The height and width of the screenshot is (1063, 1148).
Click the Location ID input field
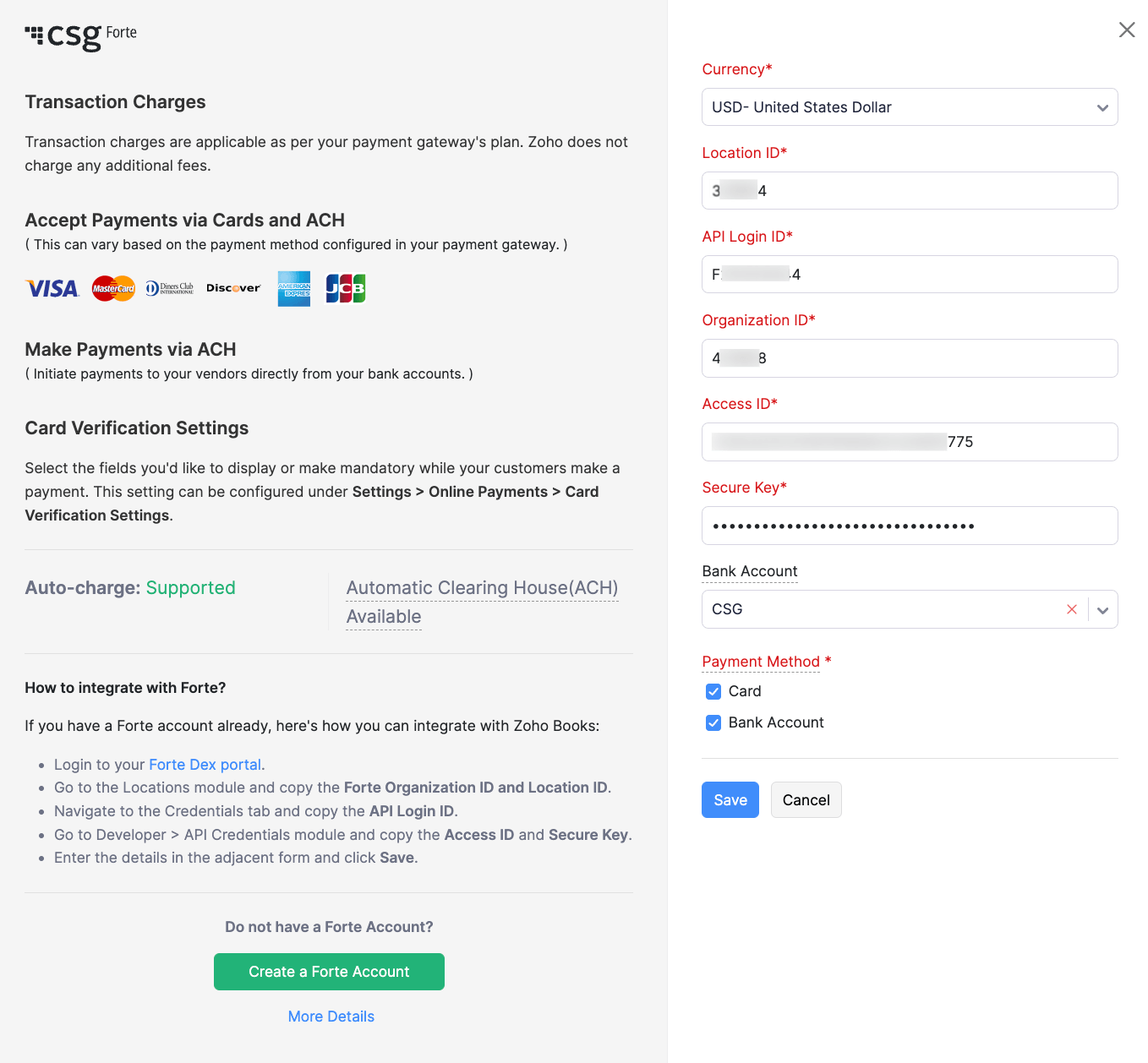coord(910,191)
